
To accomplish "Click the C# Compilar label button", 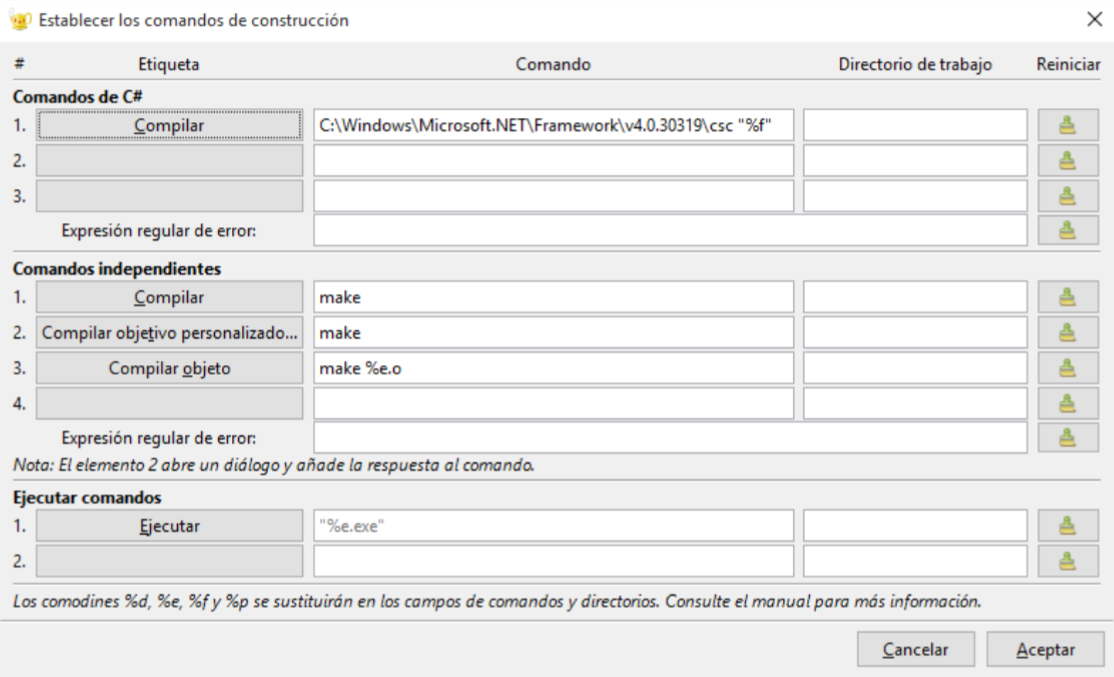I will coord(169,125).
